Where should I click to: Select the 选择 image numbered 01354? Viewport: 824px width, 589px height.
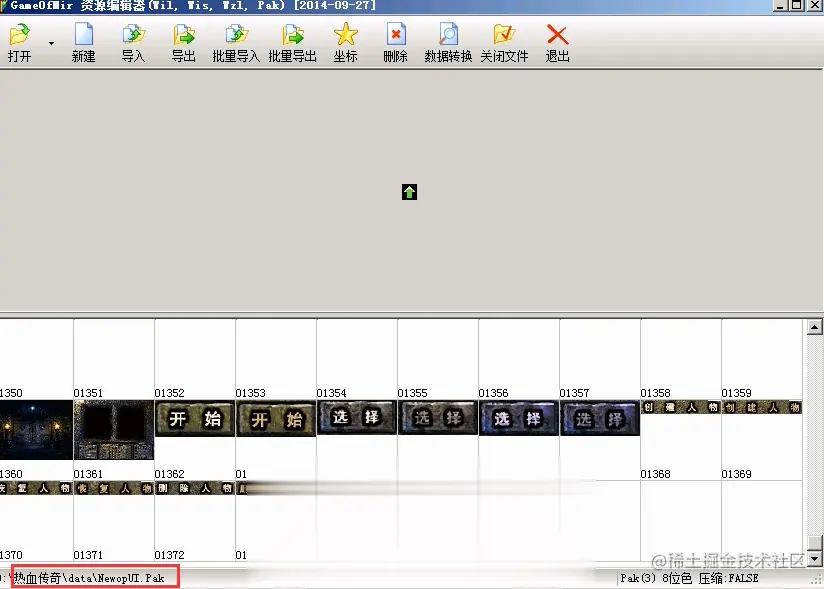357,417
